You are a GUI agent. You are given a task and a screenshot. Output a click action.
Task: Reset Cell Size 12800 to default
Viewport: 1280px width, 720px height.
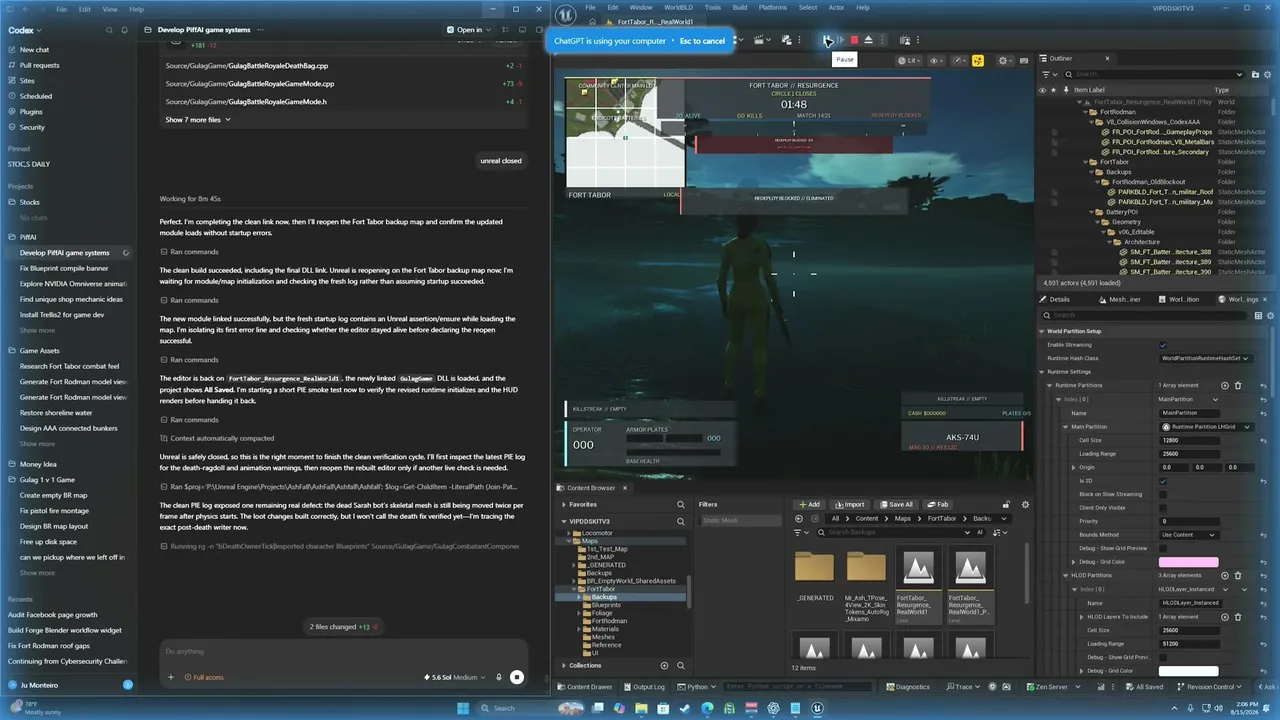[x=1264, y=440]
